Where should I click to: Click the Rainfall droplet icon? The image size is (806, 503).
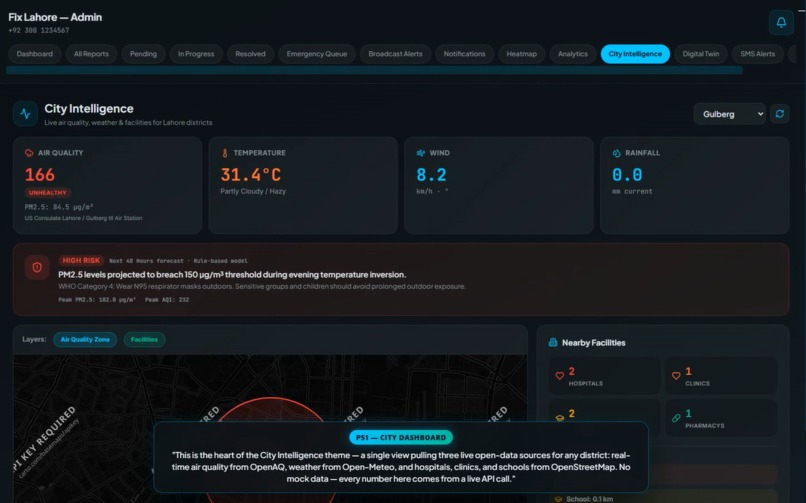click(616, 153)
